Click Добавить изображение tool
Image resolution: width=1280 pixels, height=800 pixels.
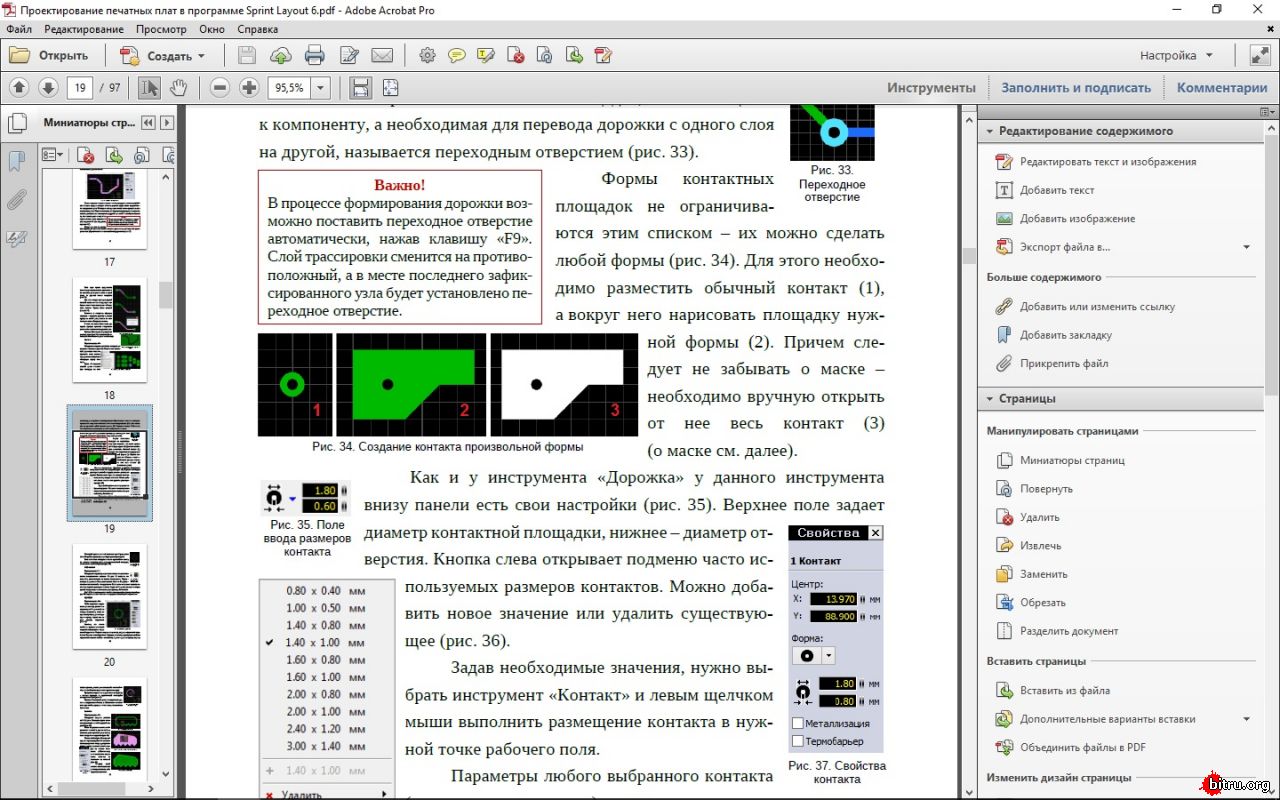[x=1065, y=218]
